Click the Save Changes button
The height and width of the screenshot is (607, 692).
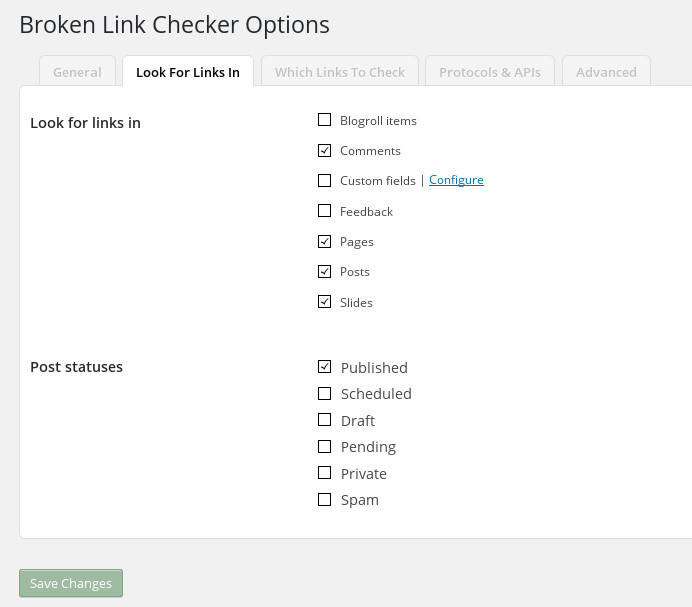71,583
